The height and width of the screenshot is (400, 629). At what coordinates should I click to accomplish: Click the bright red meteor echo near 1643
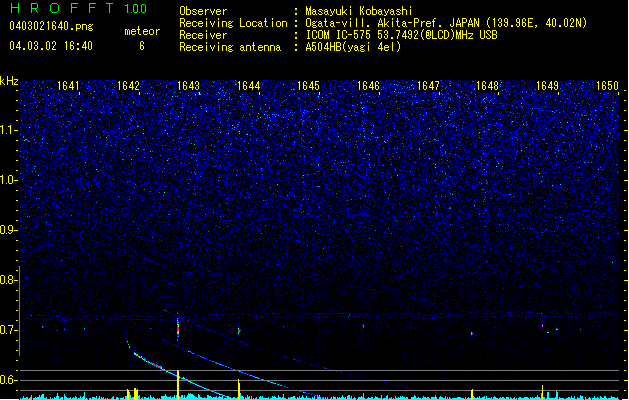coord(178,329)
